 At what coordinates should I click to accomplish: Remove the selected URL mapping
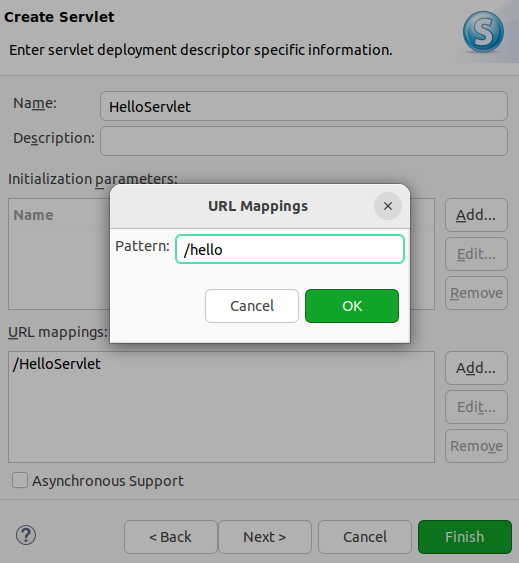point(476,446)
